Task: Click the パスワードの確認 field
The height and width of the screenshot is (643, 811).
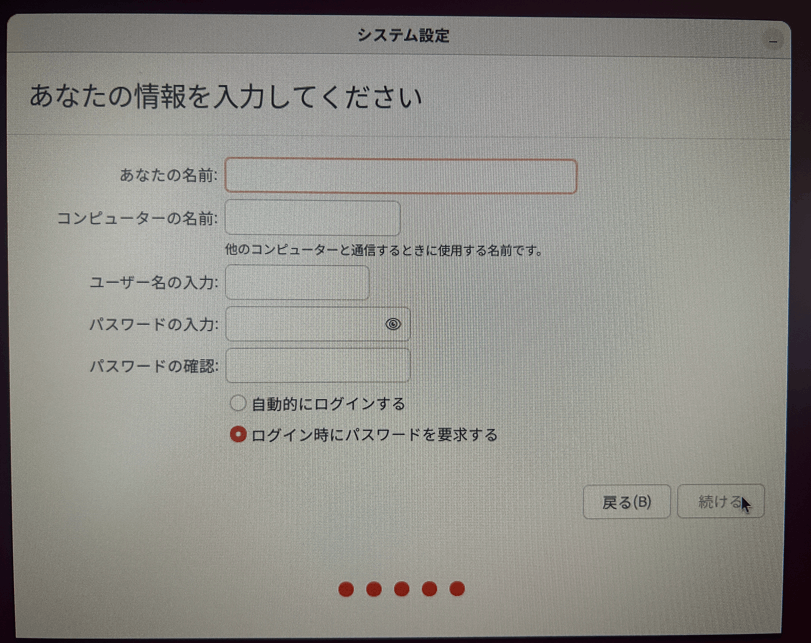Action: pos(318,365)
